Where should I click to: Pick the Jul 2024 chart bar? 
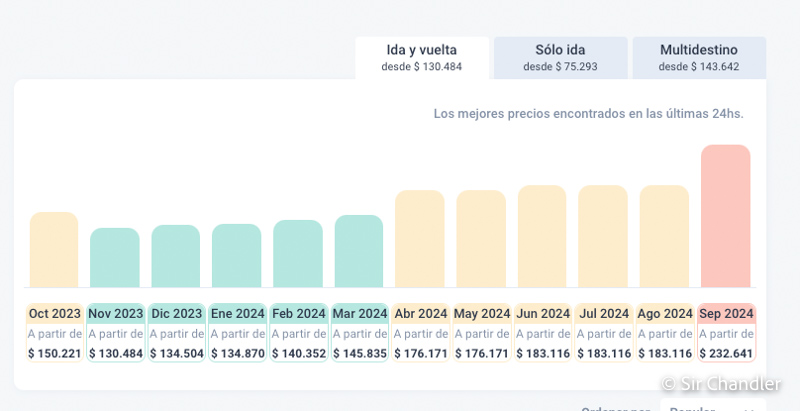tap(603, 237)
